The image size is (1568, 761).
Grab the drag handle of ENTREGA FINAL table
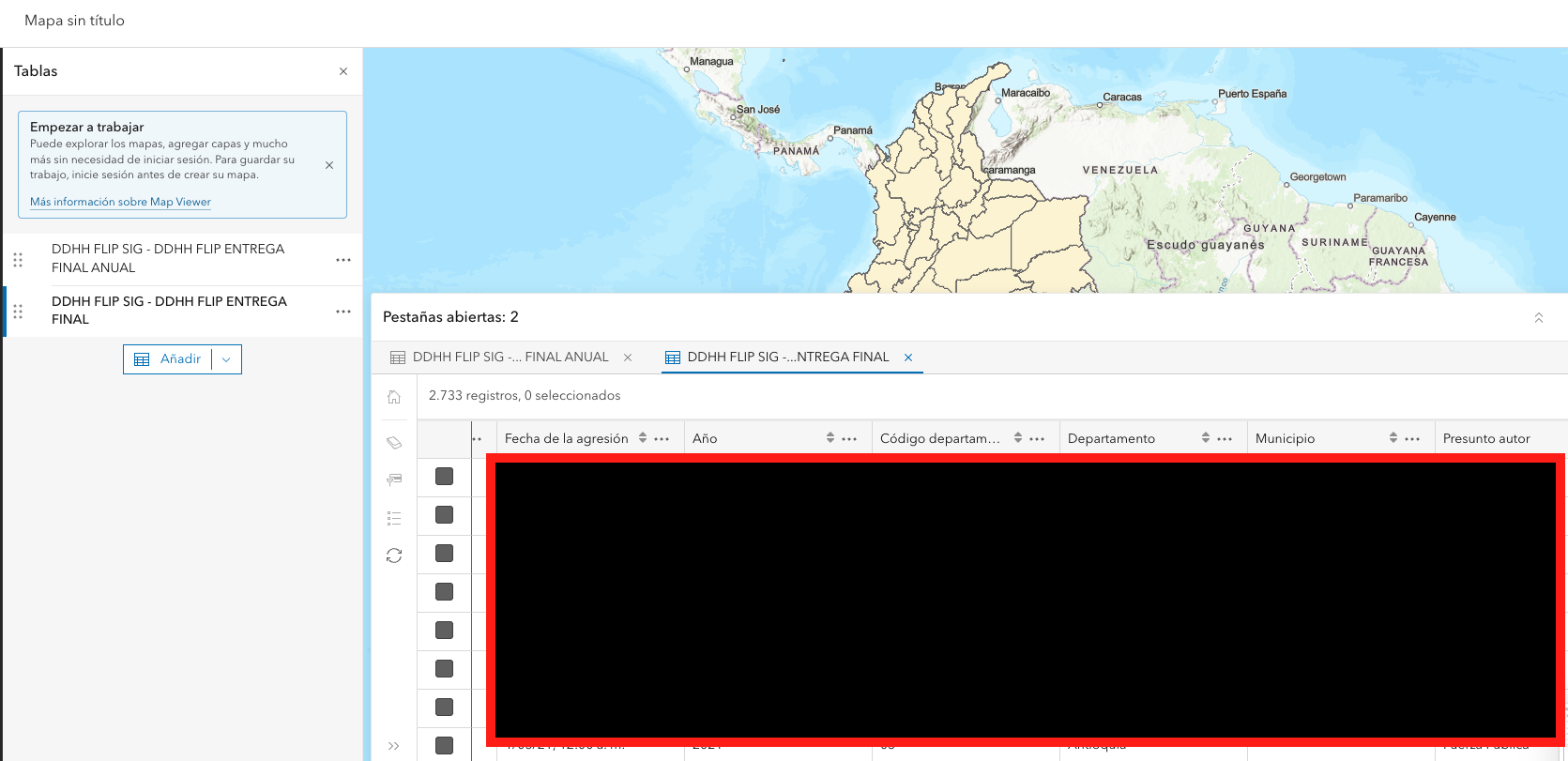[18, 312]
